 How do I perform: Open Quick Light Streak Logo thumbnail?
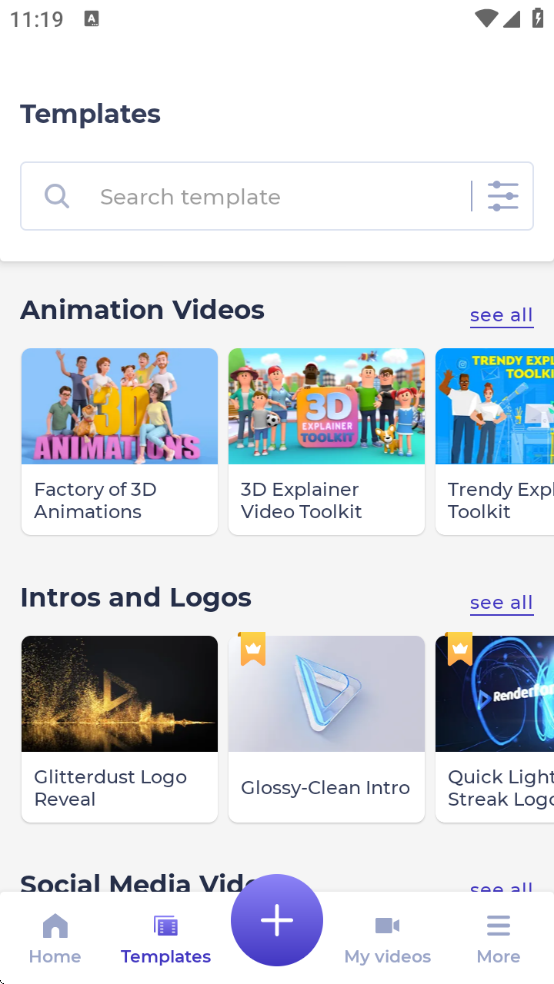pos(494,693)
